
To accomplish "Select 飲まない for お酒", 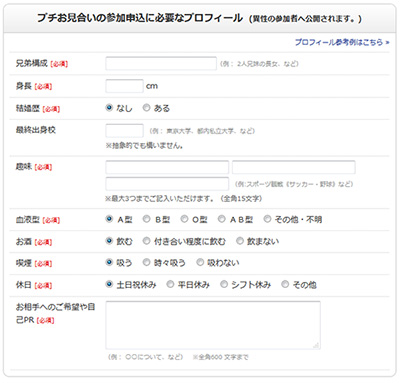I will 240,240.
